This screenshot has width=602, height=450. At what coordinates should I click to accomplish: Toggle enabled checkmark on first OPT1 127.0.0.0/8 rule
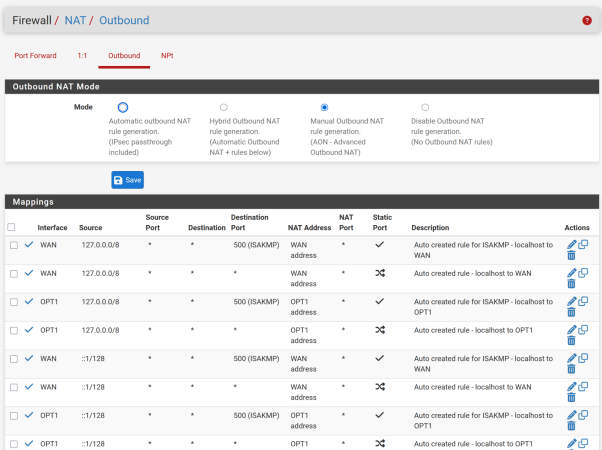29,301
